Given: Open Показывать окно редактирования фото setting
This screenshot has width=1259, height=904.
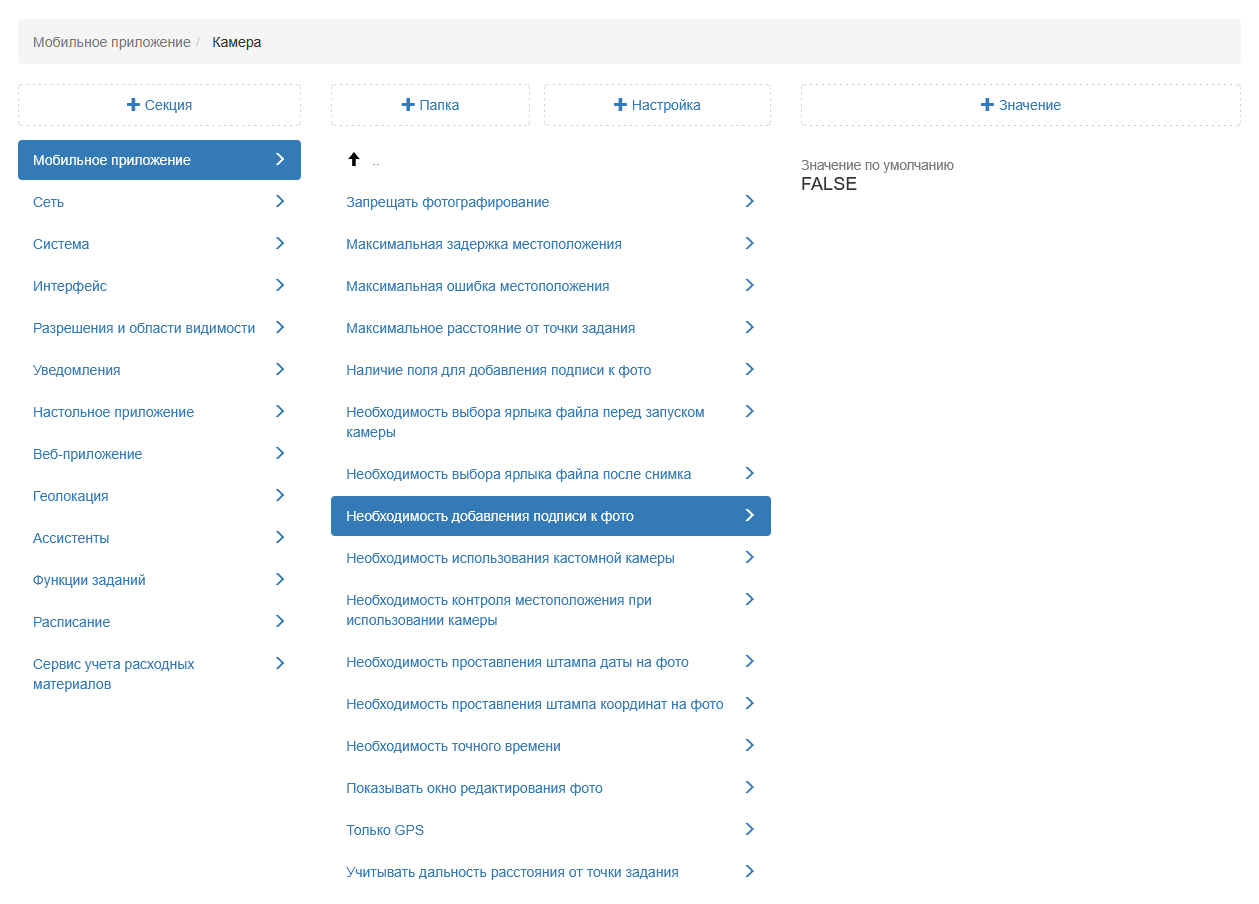Looking at the screenshot, I should point(474,788).
